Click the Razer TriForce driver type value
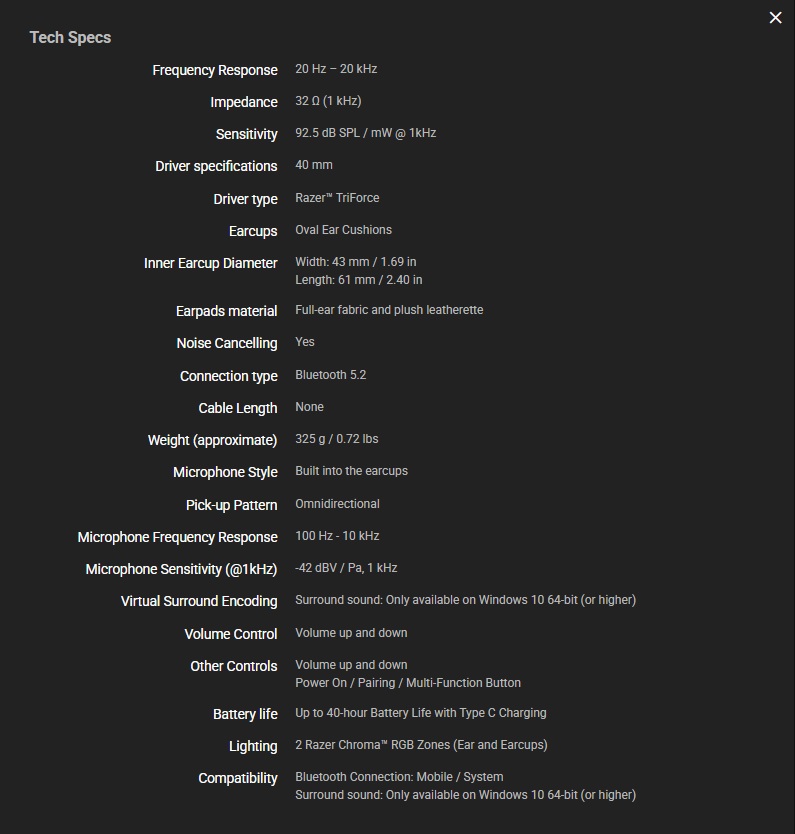 [x=337, y=198]
